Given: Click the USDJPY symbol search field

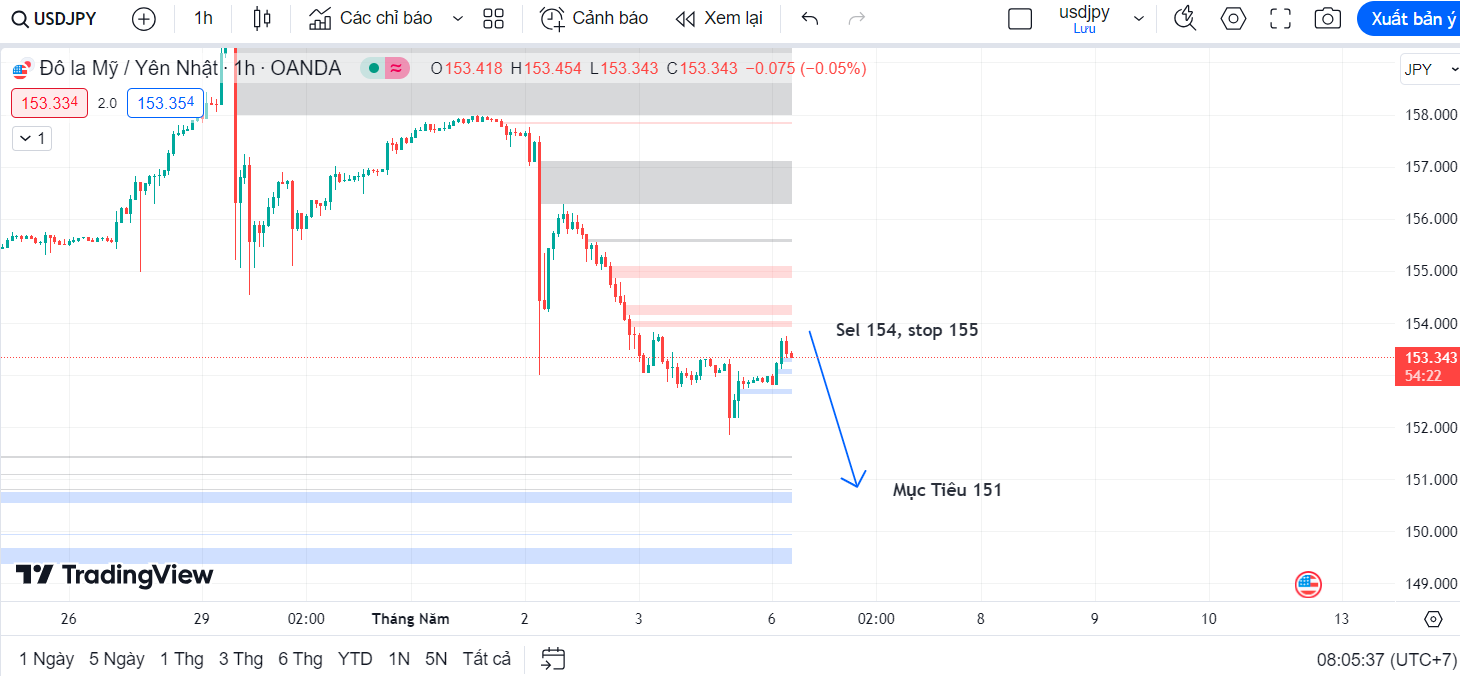Looking at the screenshot, I should (55, 18).
